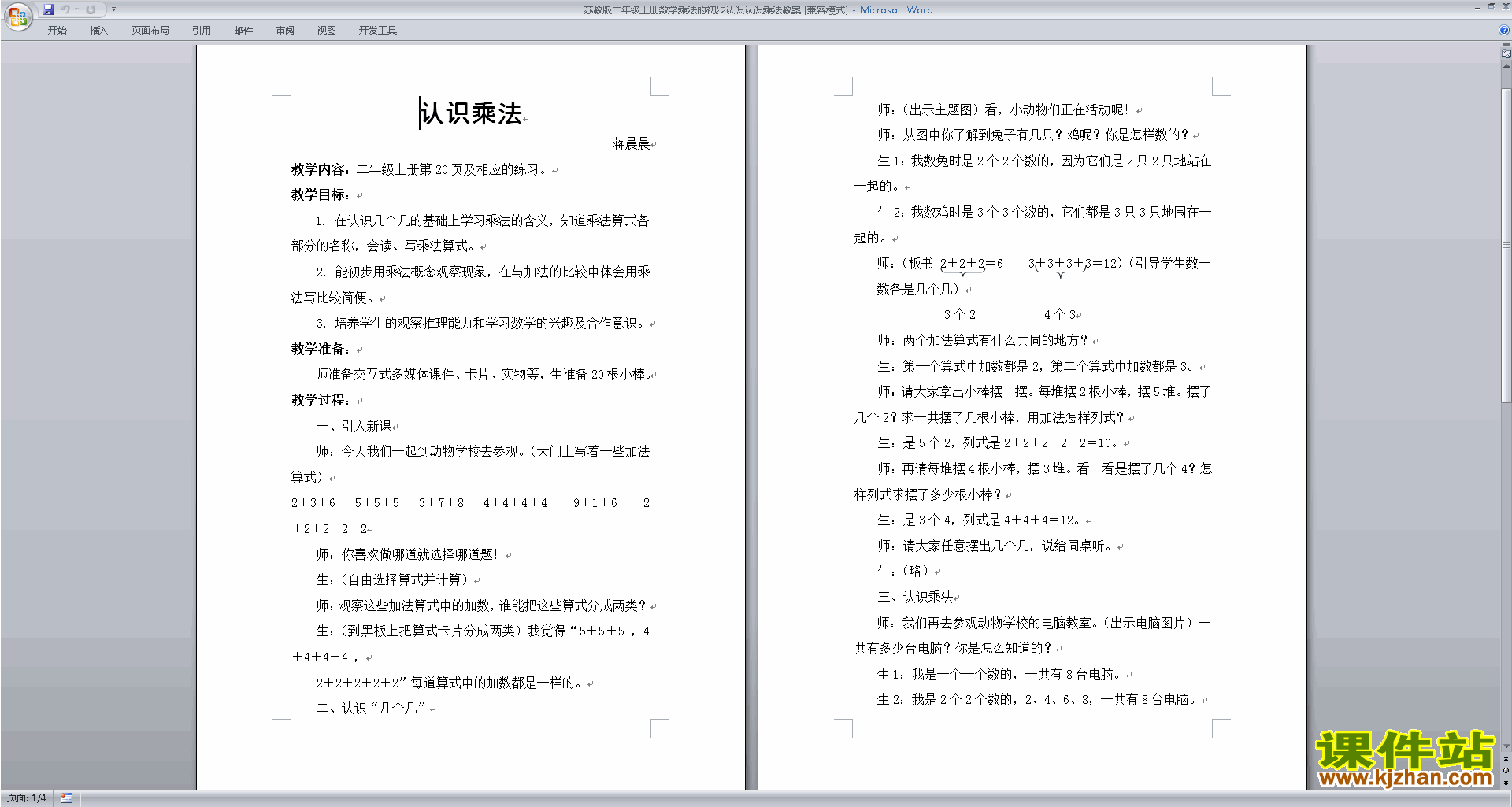Screen dimensions: 1512x807
Task: Click the line 生:是3个4,列式是4+4+4=12
Action: 980,520
